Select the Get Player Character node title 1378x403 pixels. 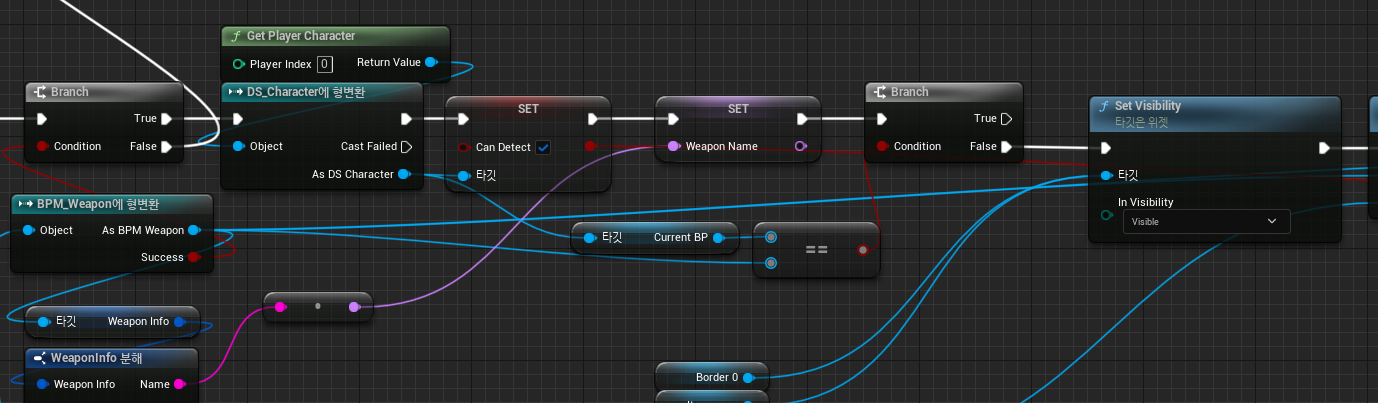[300, 36]
